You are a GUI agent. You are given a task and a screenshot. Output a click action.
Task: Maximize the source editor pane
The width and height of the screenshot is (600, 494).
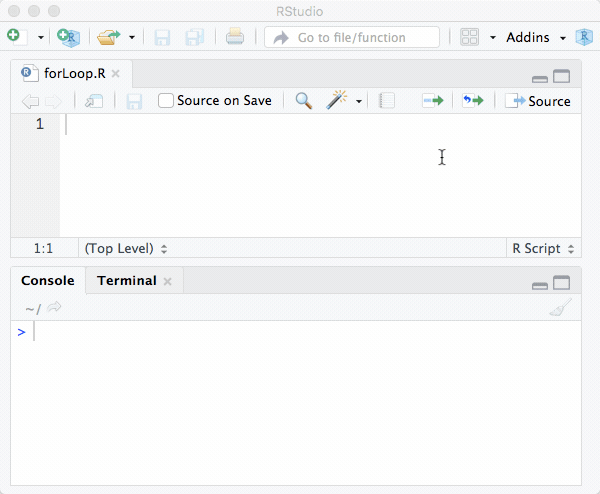(x=561, y=77)
